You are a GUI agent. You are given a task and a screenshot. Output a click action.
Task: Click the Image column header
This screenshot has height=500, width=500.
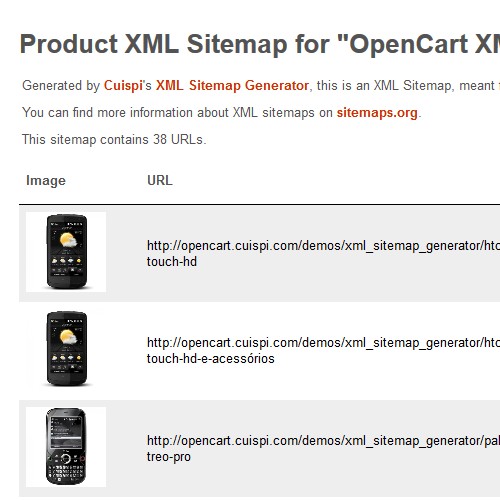(x=46, y=181)
